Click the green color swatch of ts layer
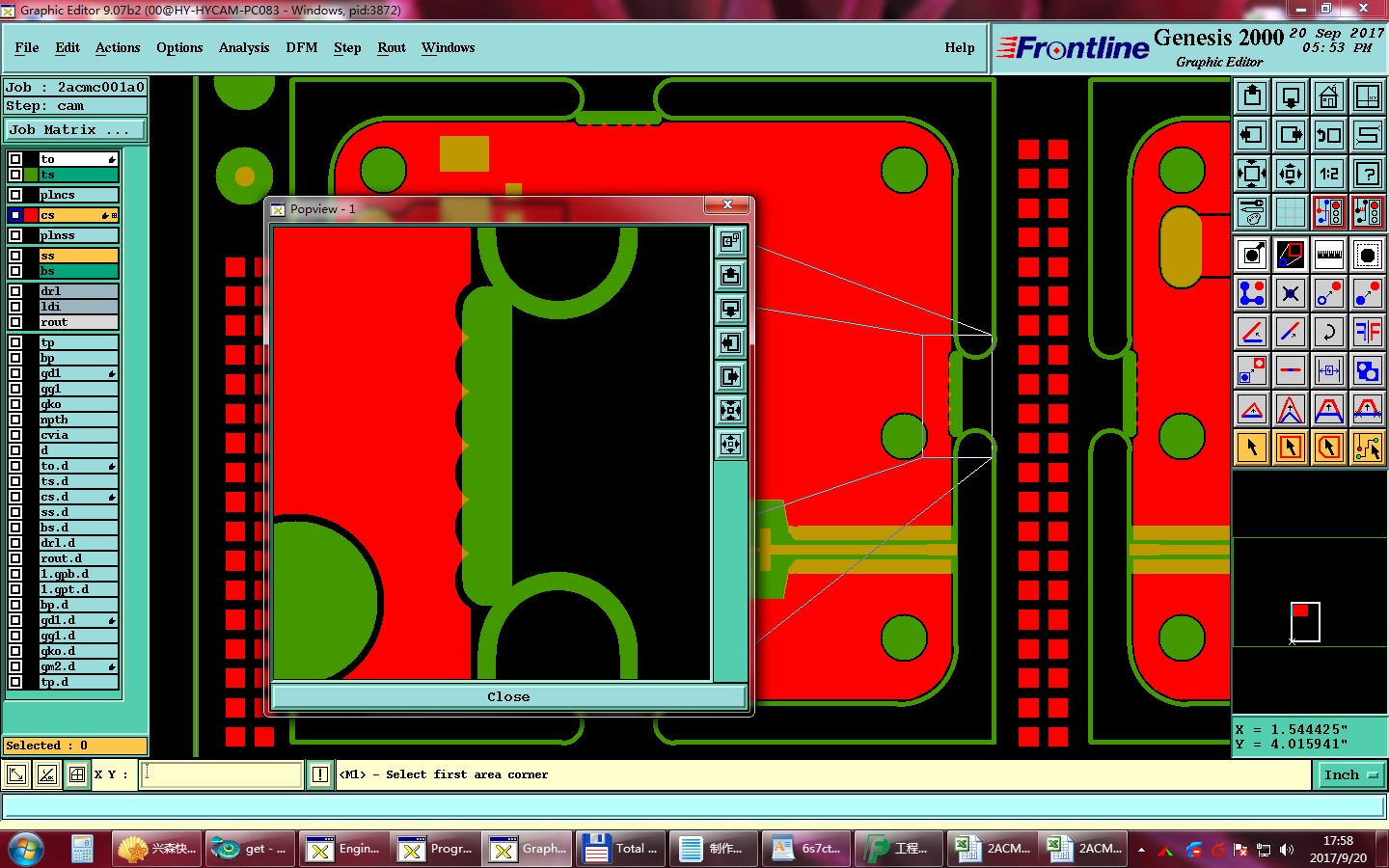 tap(31, 175)
